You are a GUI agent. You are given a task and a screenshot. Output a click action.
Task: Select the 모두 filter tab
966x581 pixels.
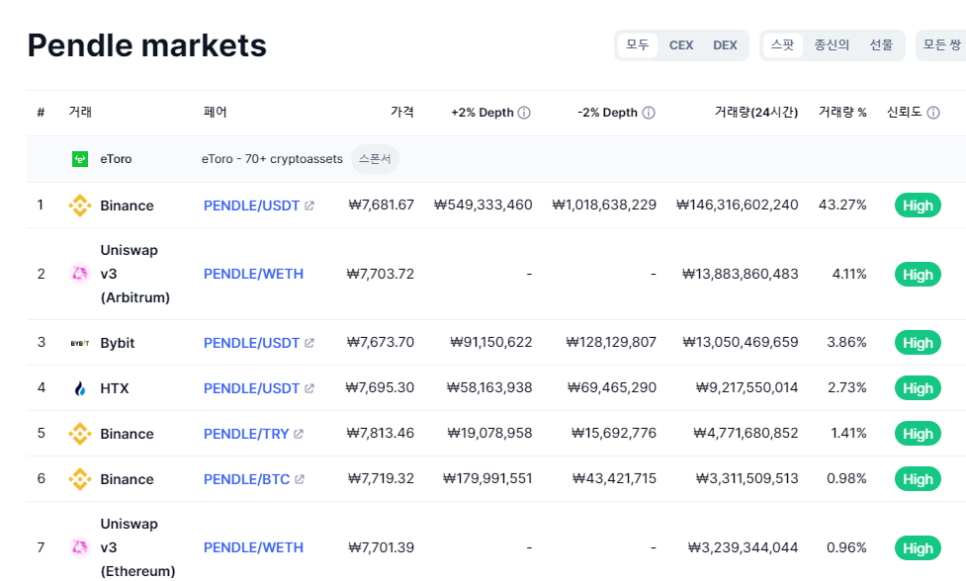pos(638,45)
